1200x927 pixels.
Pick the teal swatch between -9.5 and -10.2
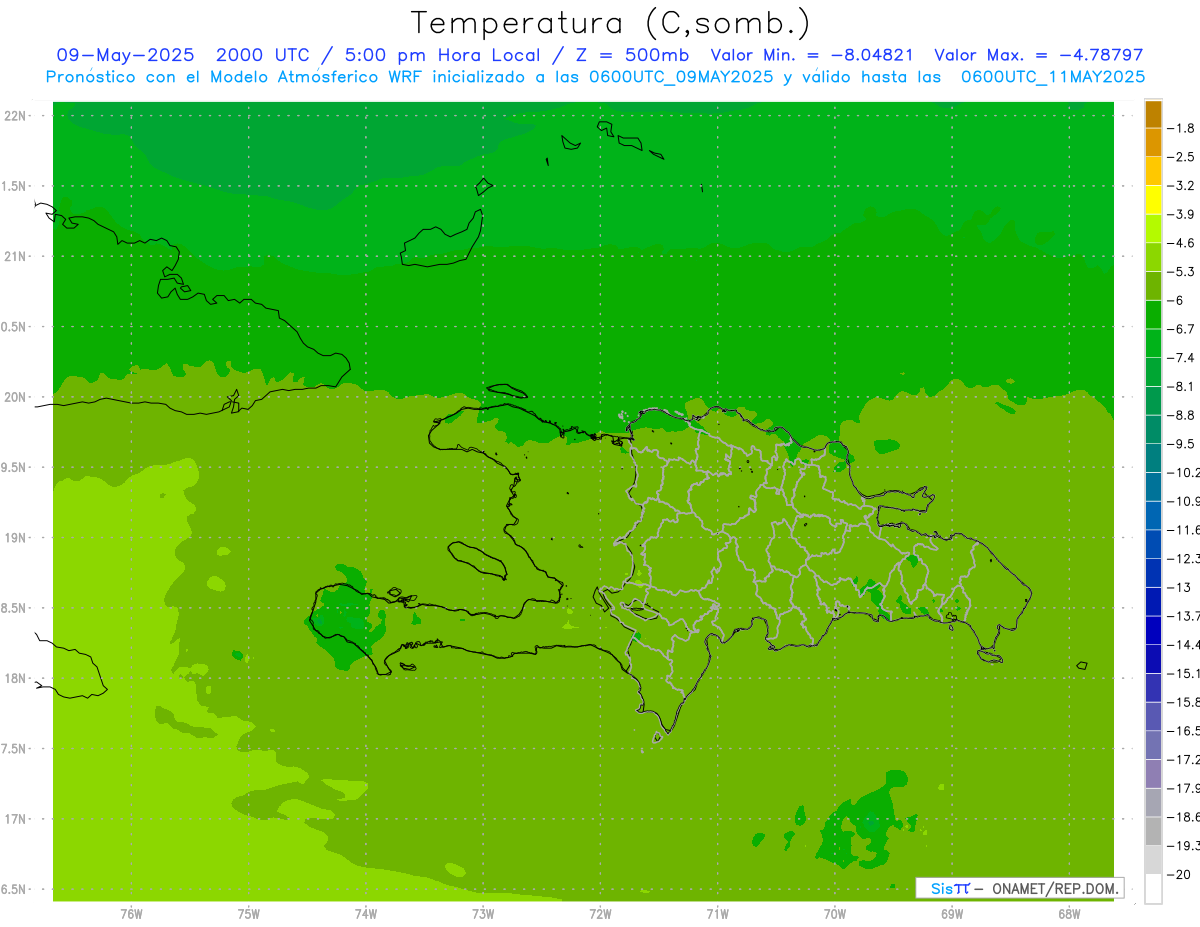click(x=1153, y=458)
